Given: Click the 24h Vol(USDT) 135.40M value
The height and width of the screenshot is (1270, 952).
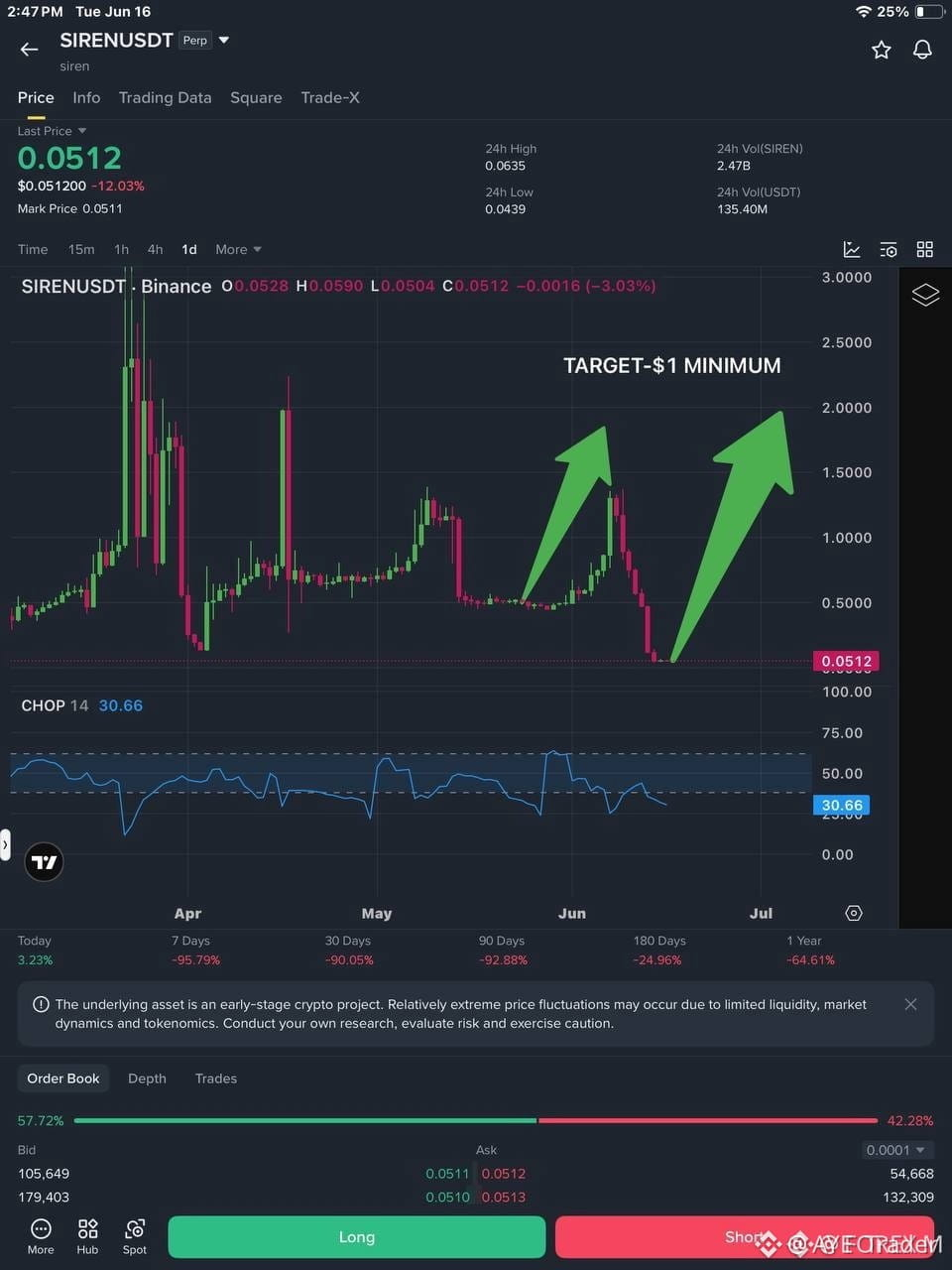Looking at the screenshot, I should click(x=742, y=209).
